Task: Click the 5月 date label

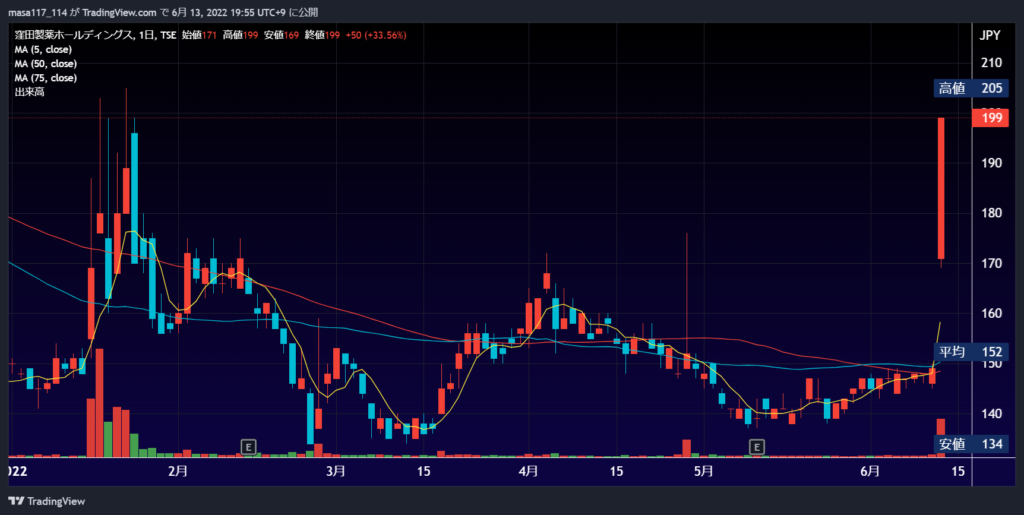Action: 703,471
